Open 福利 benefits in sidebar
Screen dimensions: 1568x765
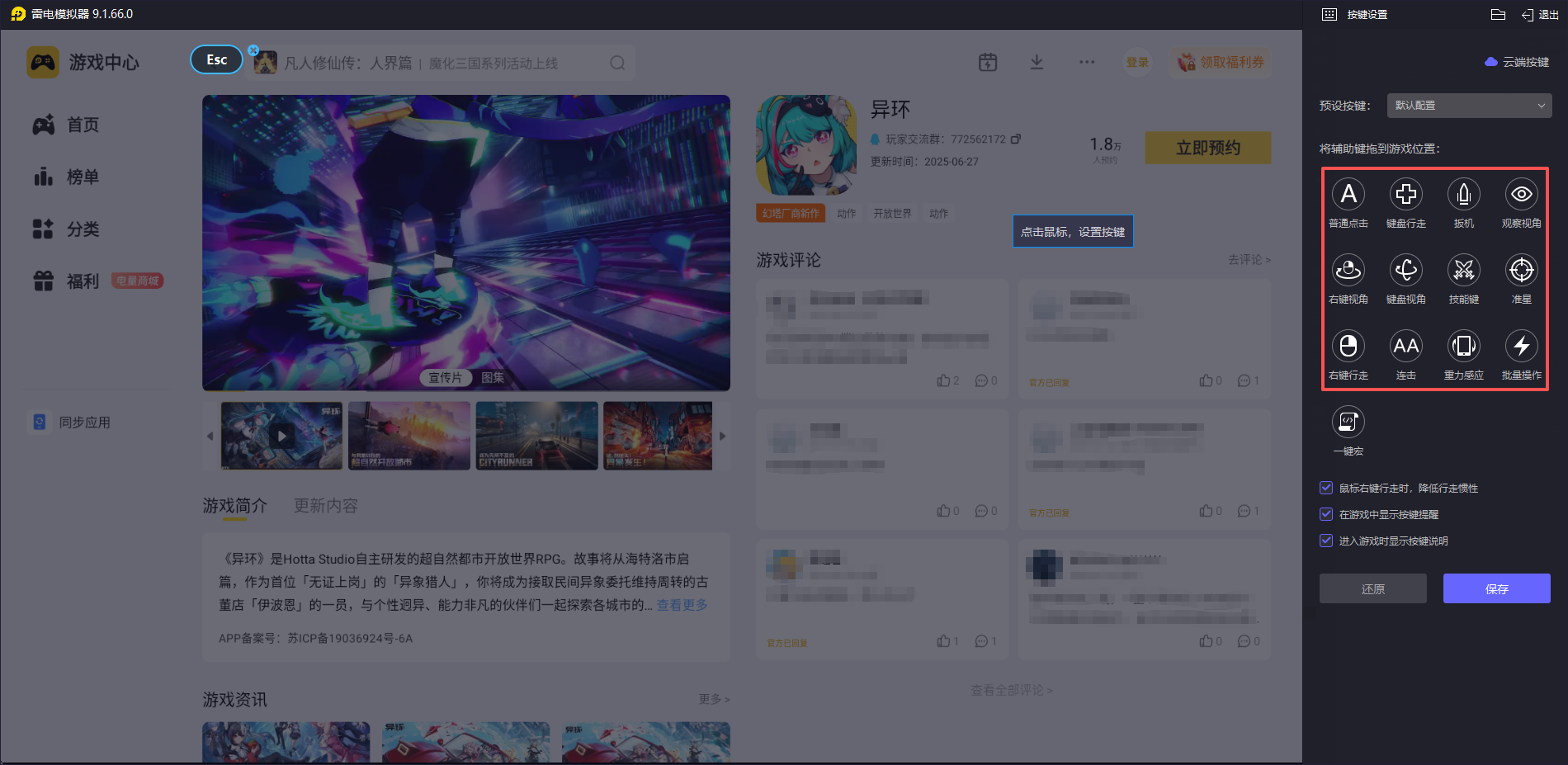(66, 281)
